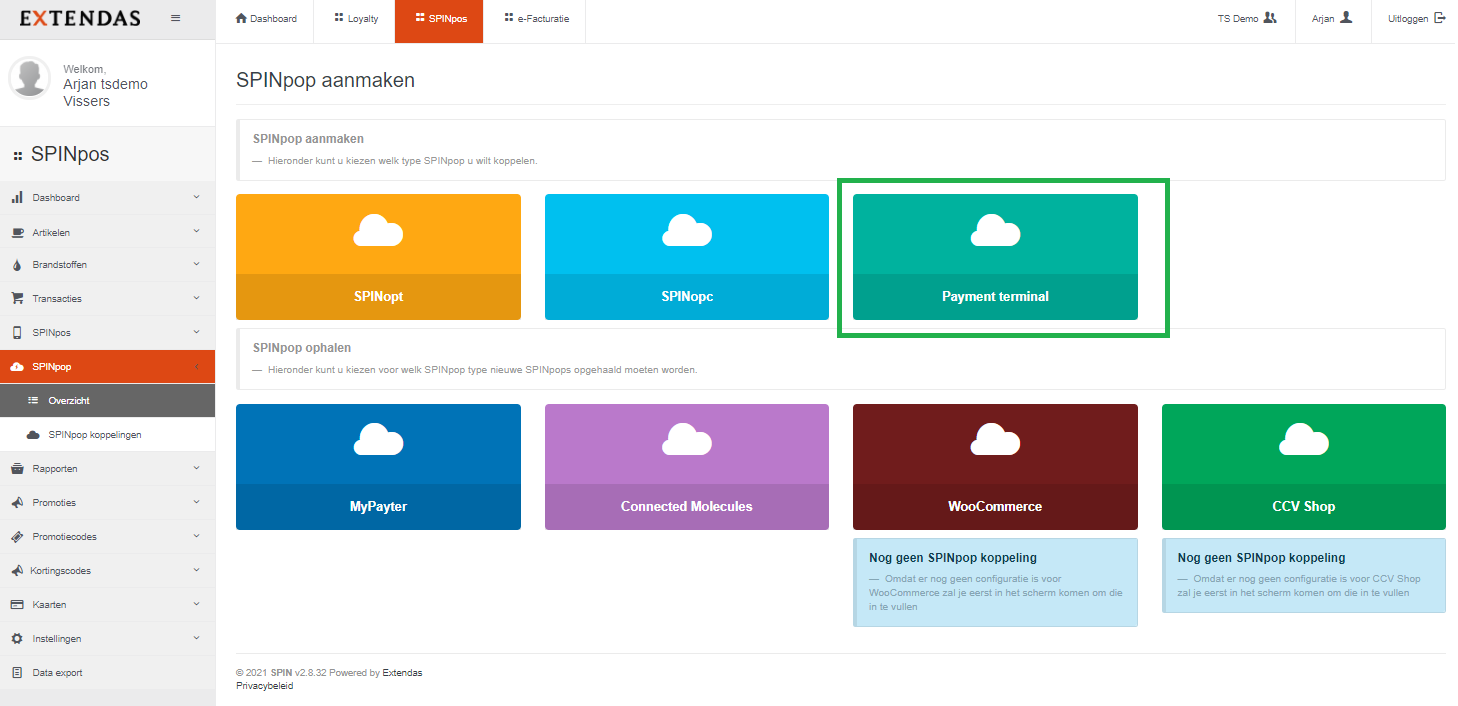Click the WooCommerce label button

(995, 507)
